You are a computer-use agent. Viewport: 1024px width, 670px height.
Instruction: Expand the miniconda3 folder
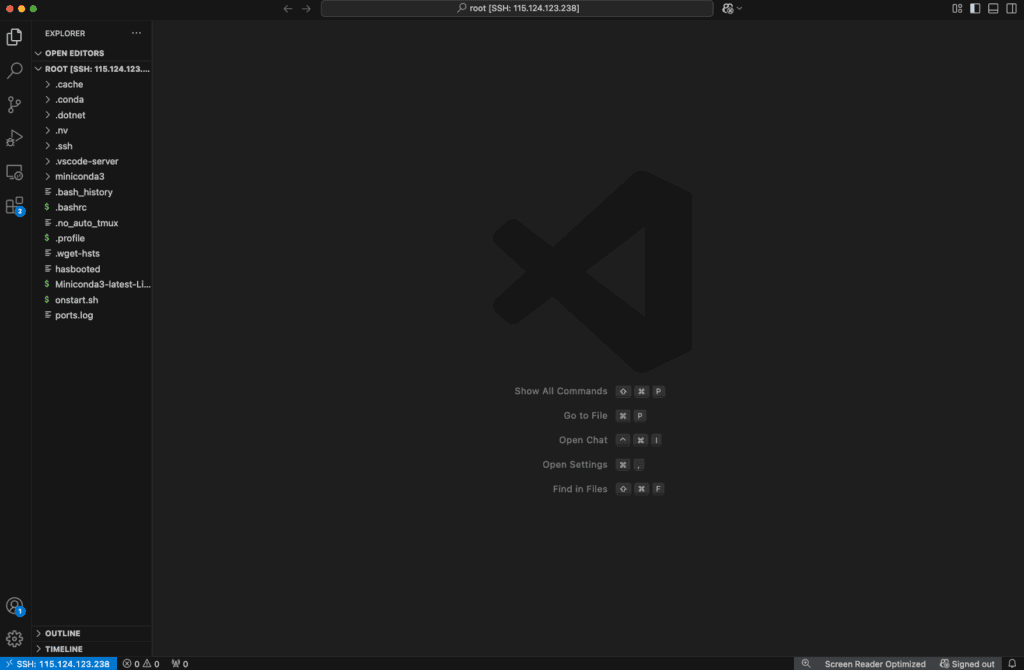[x=92, y=176]
